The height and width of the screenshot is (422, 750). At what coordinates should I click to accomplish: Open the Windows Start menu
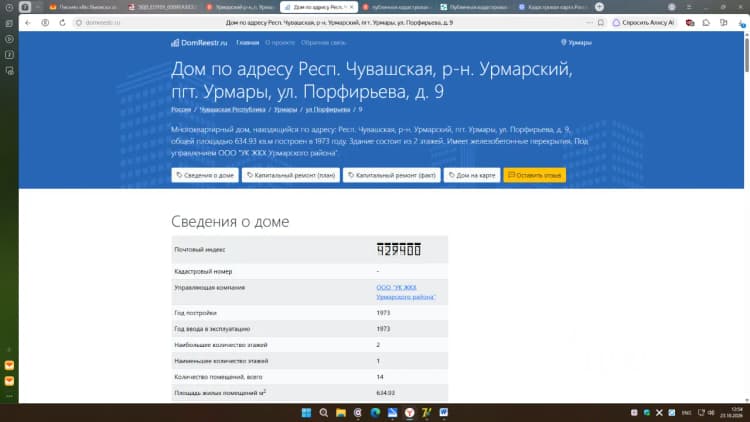pos(306,412)
